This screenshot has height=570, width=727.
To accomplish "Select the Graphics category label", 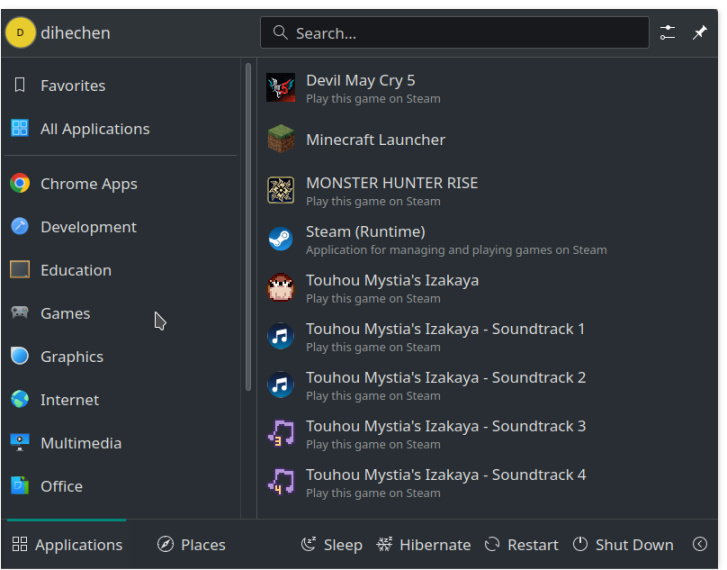I will click(x=72, y=357).
